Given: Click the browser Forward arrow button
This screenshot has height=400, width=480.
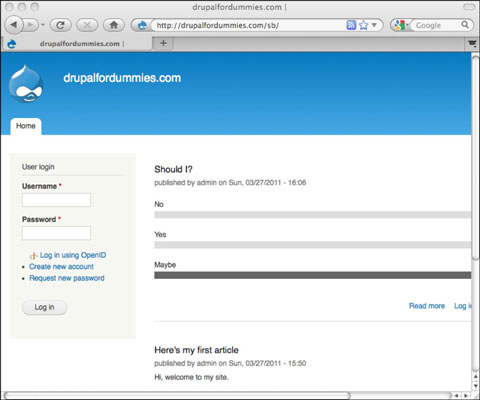Looking at the screenshot, I should [x=31, y=25].
